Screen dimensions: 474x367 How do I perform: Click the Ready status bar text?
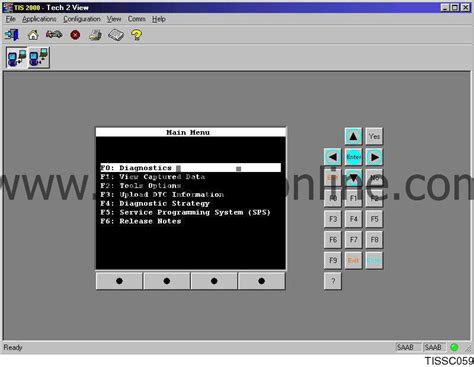(x=13, y=347)
